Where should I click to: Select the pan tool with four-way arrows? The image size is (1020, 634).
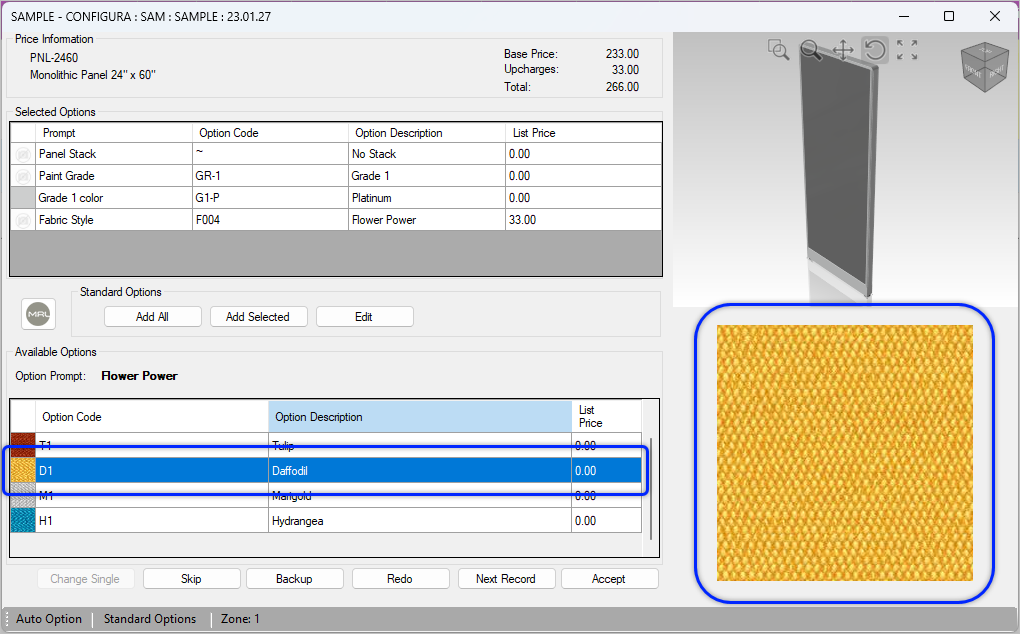click(843, 50)
